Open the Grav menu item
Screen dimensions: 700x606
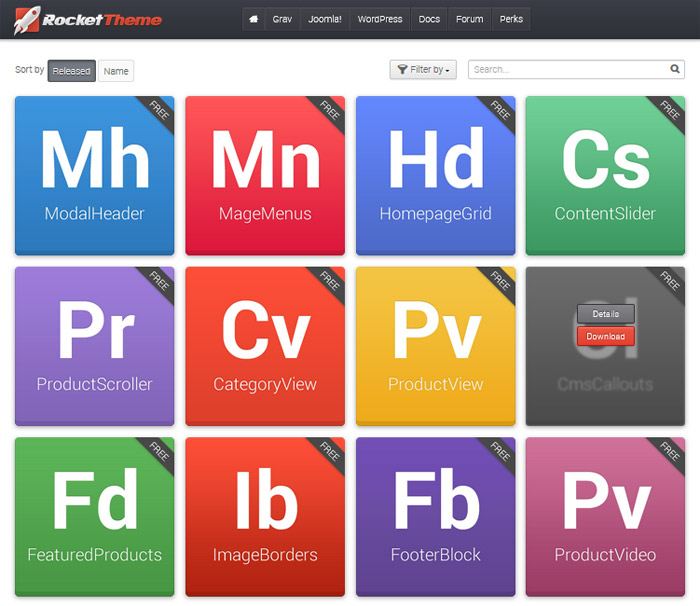tap(282, 19)
